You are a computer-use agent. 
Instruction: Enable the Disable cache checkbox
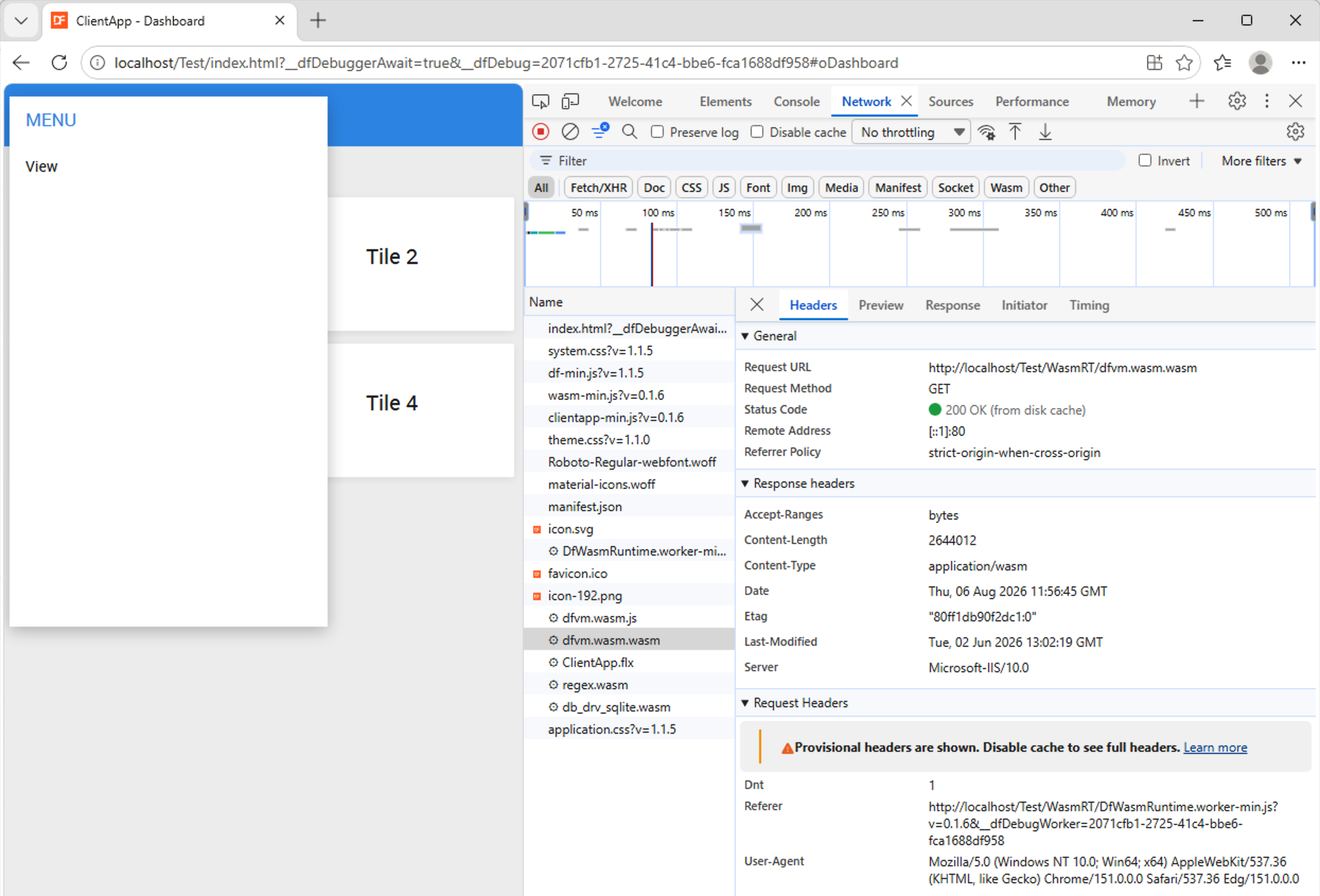click(x=756, y=132)
